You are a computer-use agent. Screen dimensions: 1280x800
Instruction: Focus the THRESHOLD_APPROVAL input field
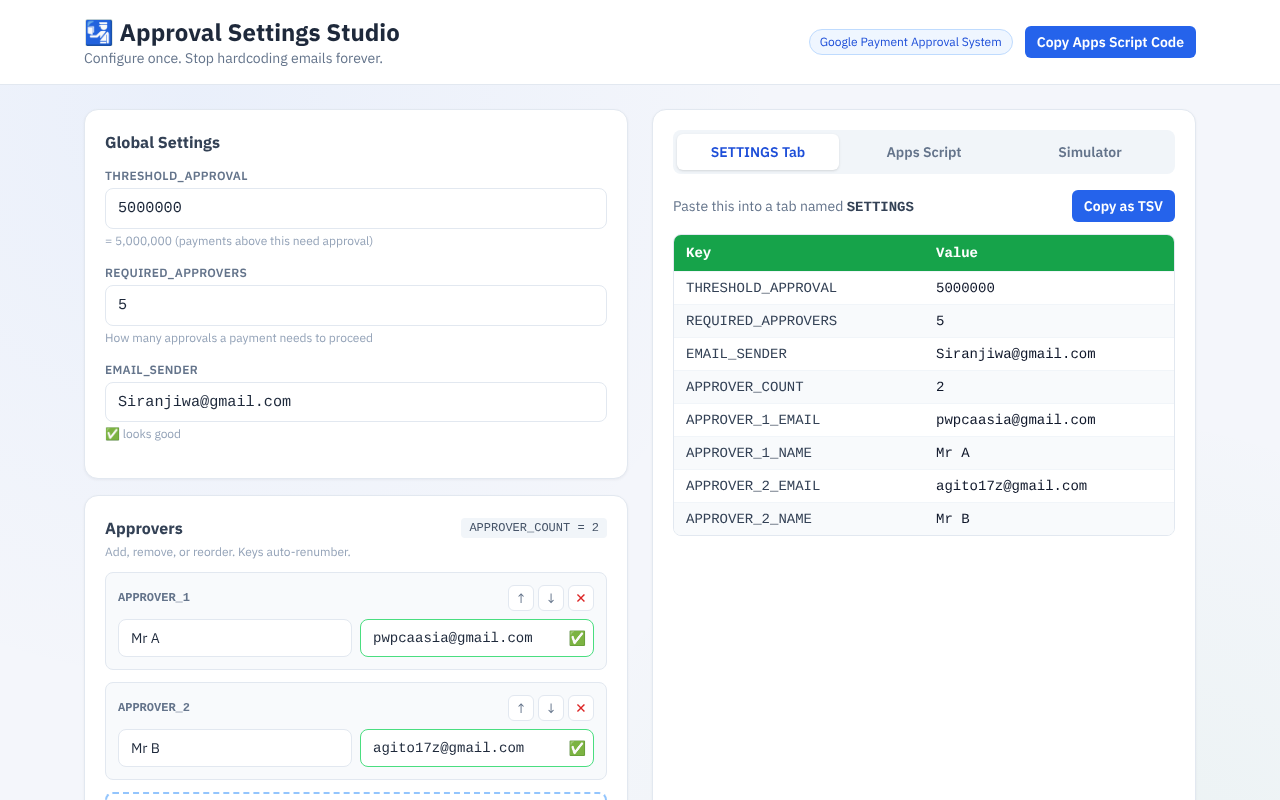coord(356,208)
